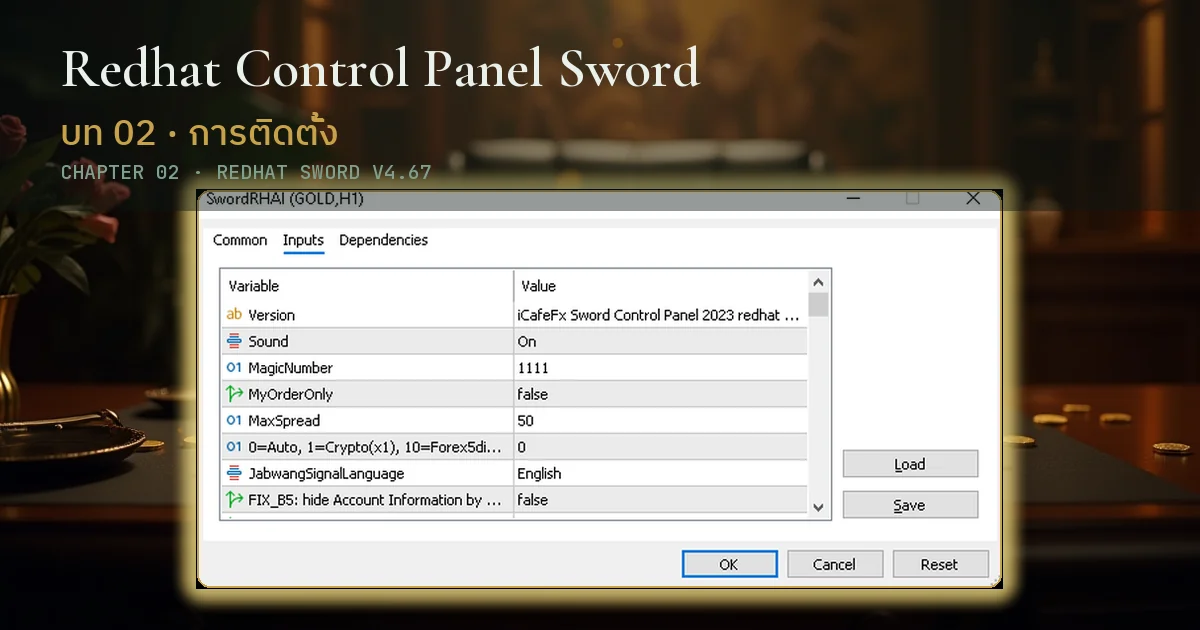Select the Inputs tab
Screen dimensions: 1200x630
(303, 240)
